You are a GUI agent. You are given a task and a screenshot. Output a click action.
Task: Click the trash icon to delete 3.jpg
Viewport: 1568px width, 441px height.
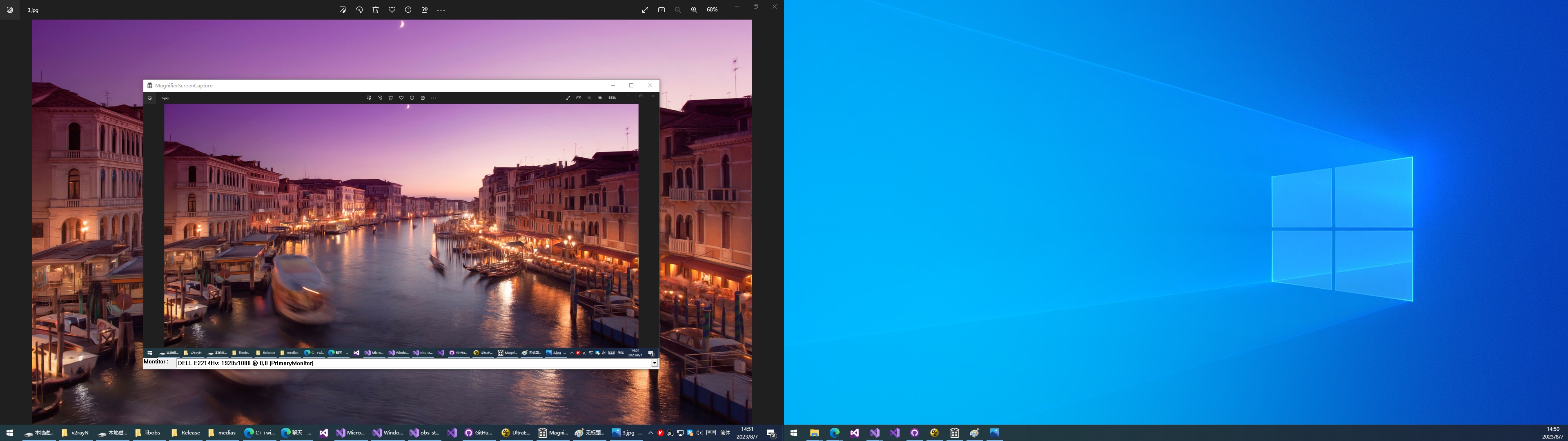(376, 10)
